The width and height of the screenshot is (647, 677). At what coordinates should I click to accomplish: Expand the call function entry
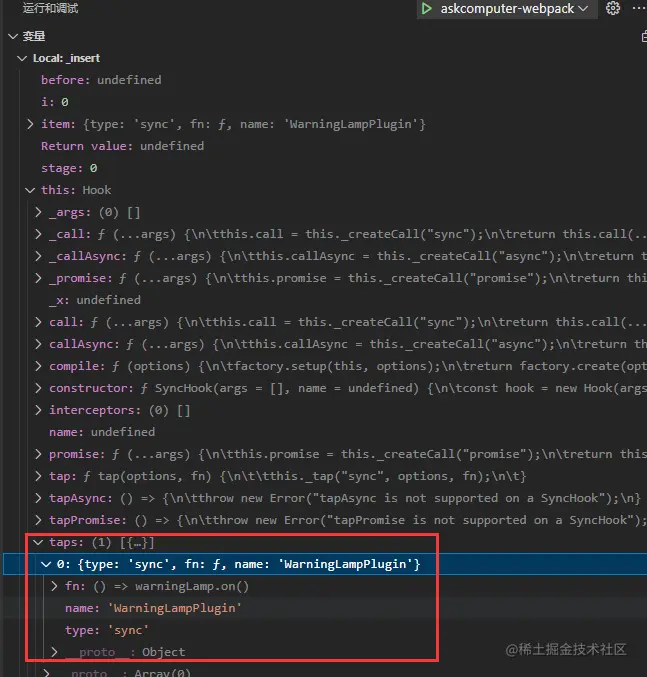coord(38,322)
